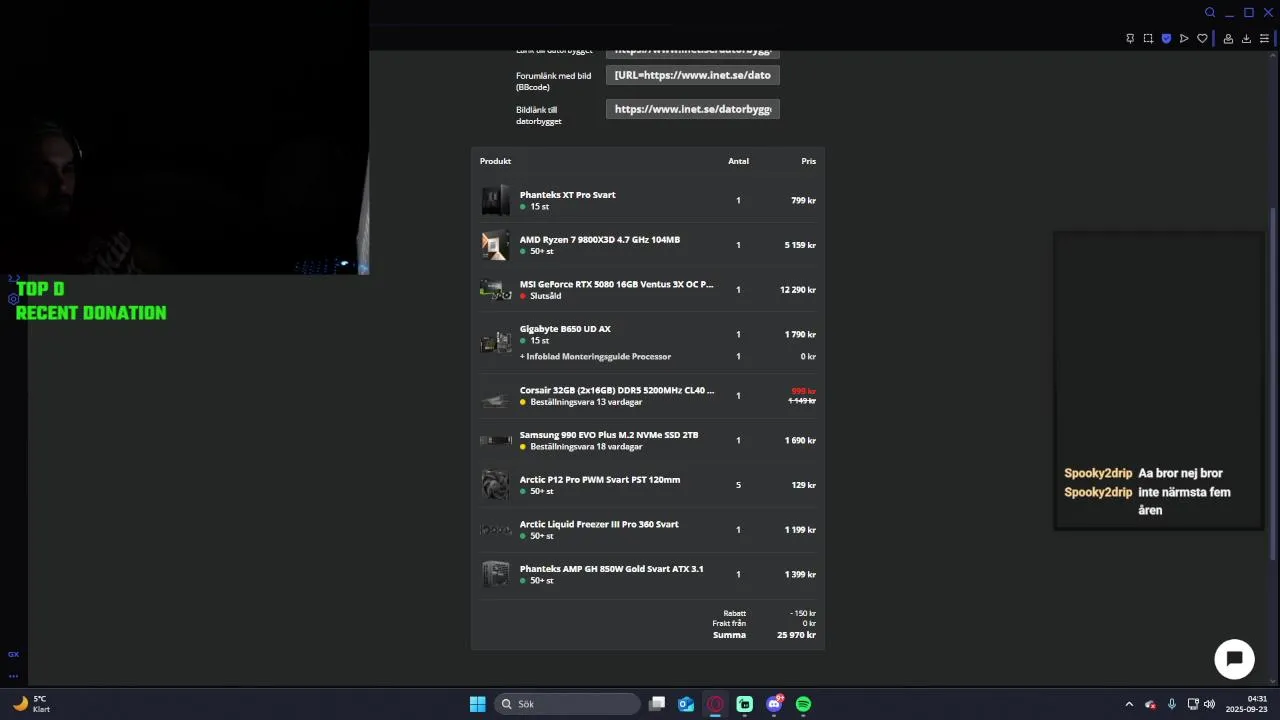Open Task View on the taskbar

click(x=657, y=704)
